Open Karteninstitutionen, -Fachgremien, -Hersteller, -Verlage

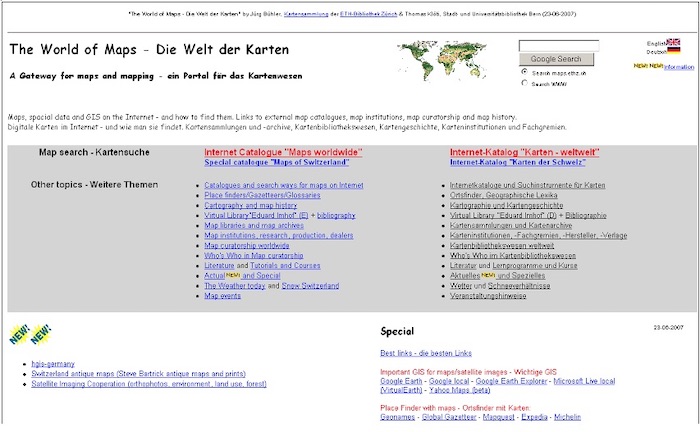[x=538, y=235]
